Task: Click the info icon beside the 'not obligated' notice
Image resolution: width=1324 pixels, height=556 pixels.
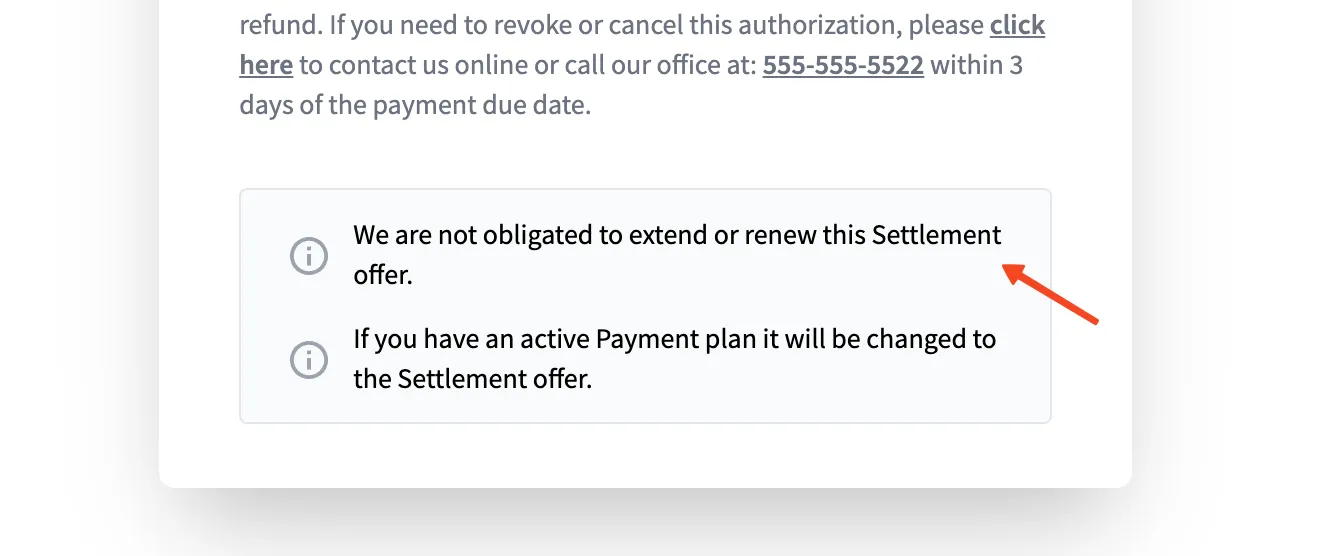Action: tap(309, 256)
